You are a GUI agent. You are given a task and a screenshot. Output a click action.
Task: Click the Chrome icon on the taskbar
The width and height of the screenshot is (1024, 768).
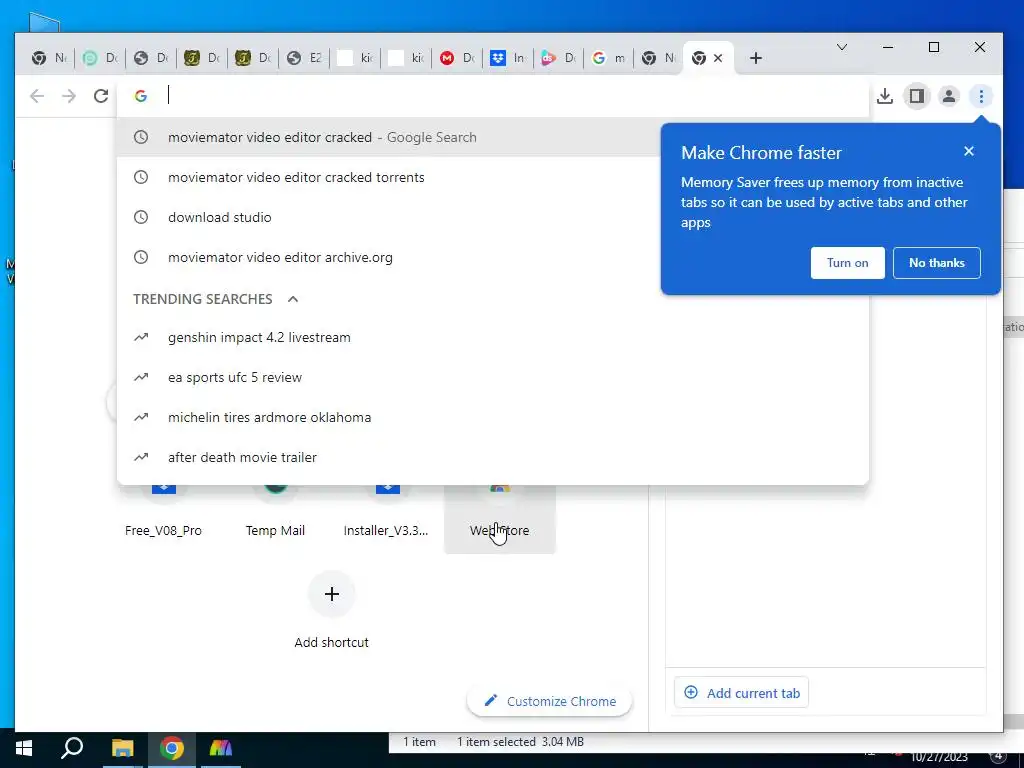172,748
